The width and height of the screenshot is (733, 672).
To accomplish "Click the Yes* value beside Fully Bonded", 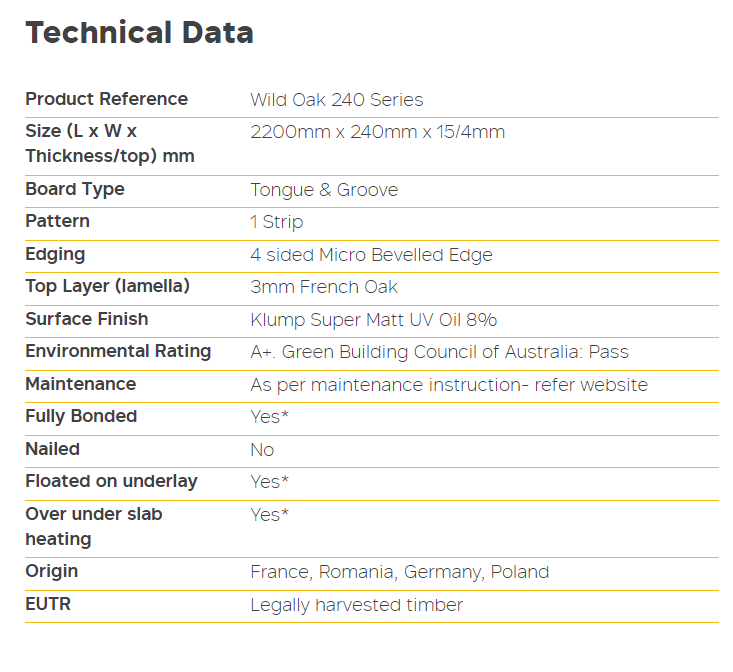I will click(269, 417).
